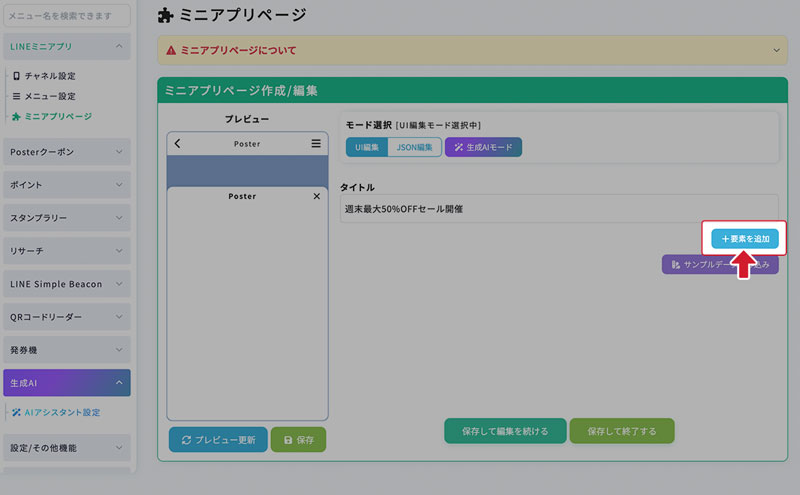Click the プレビュー label
Screen dimensions: 800x495
pyautogui.click(x=247, y=119)
